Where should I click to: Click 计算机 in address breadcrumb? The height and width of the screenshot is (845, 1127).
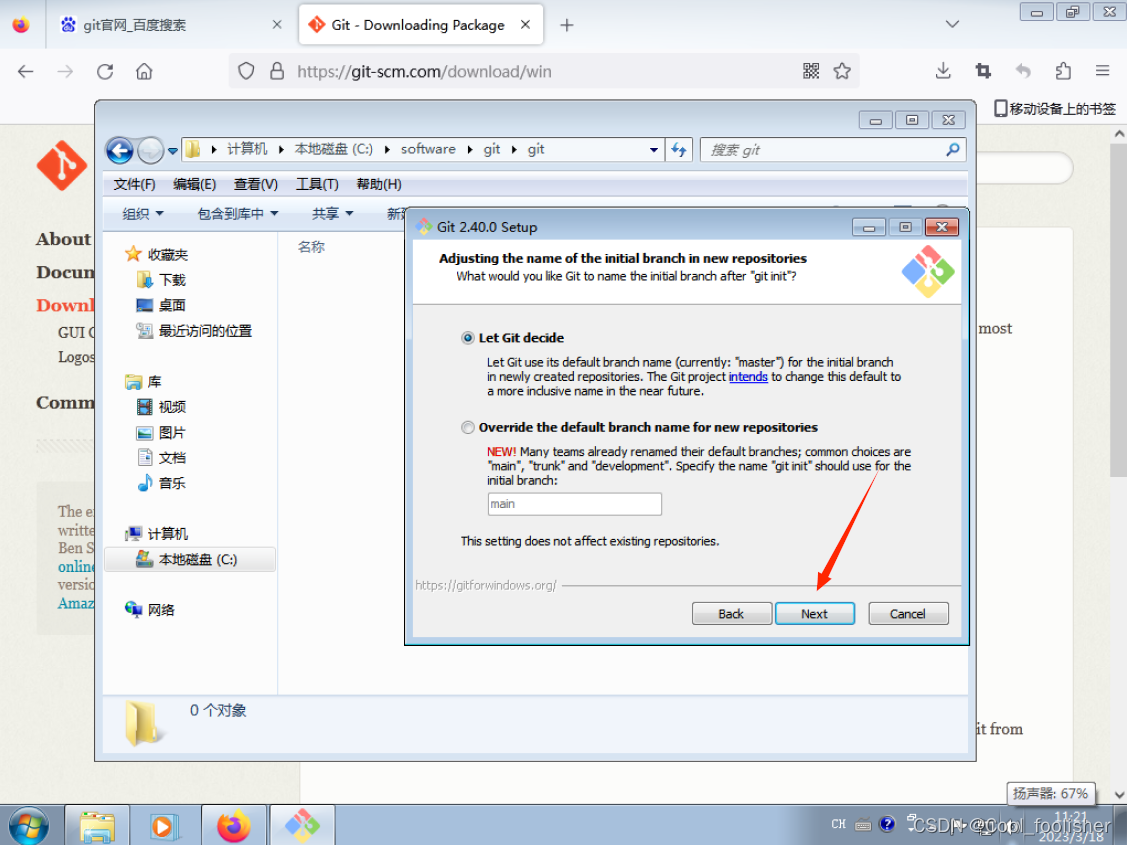click(x=247, y=149)
